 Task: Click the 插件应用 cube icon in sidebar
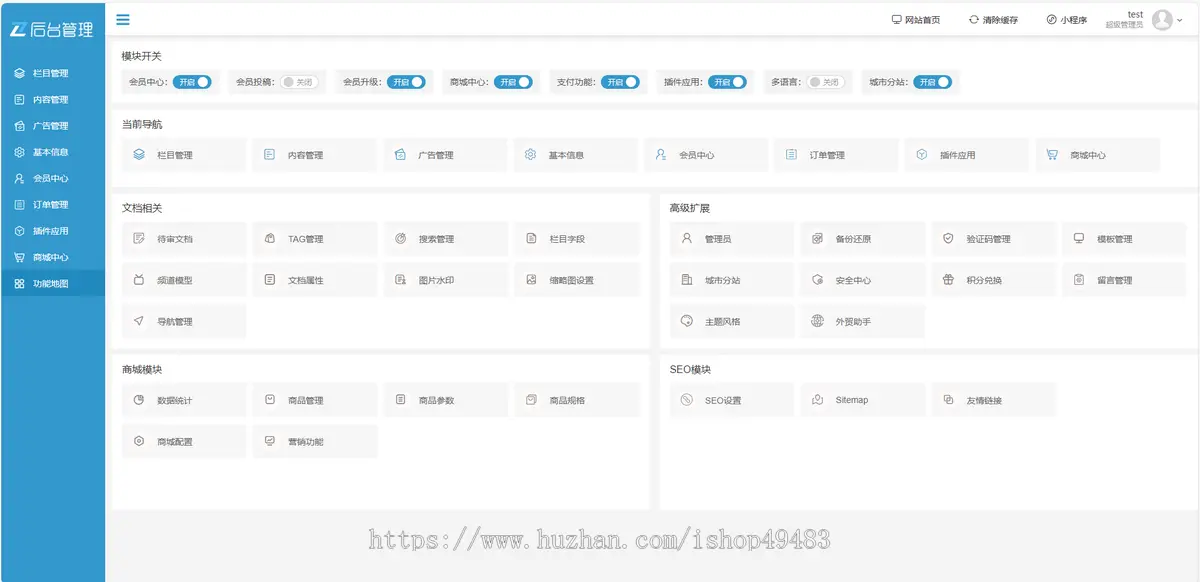click(x=19, y=231)
